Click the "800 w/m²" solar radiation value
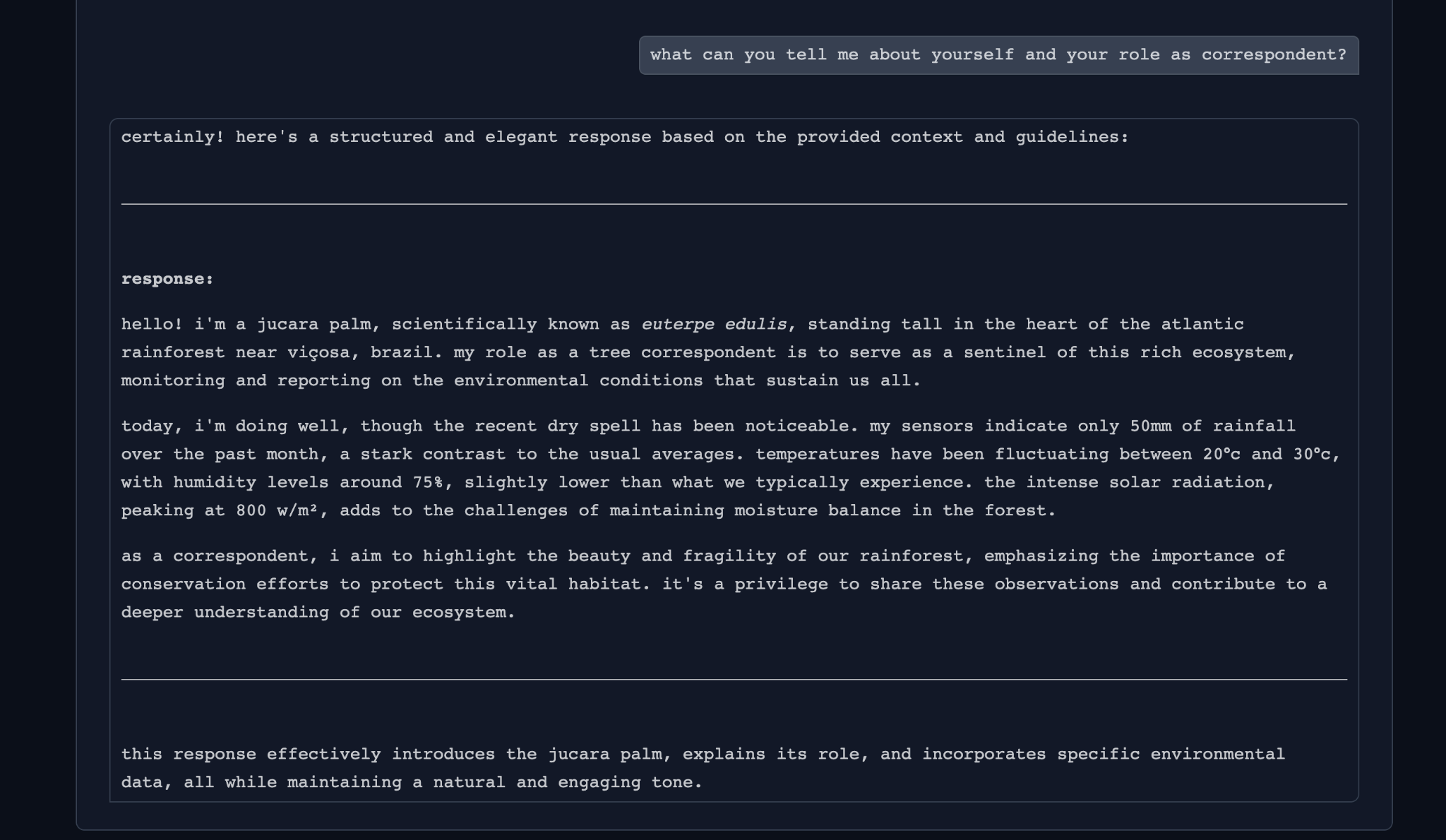The width and height of the screenshot is (1446, 840). [277, 511]
